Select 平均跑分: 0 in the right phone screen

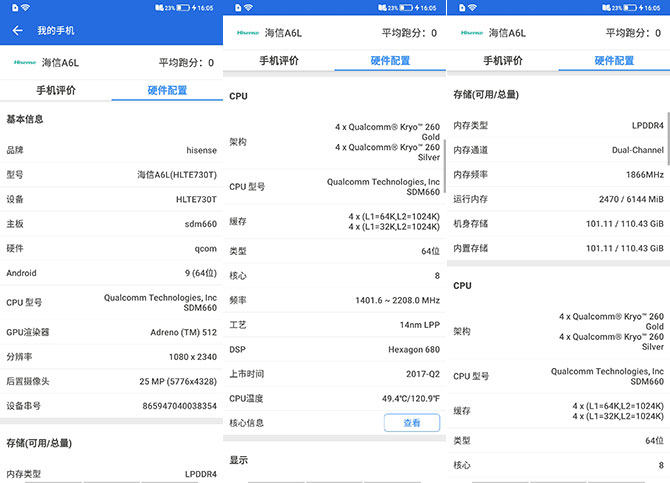(633, 33)
